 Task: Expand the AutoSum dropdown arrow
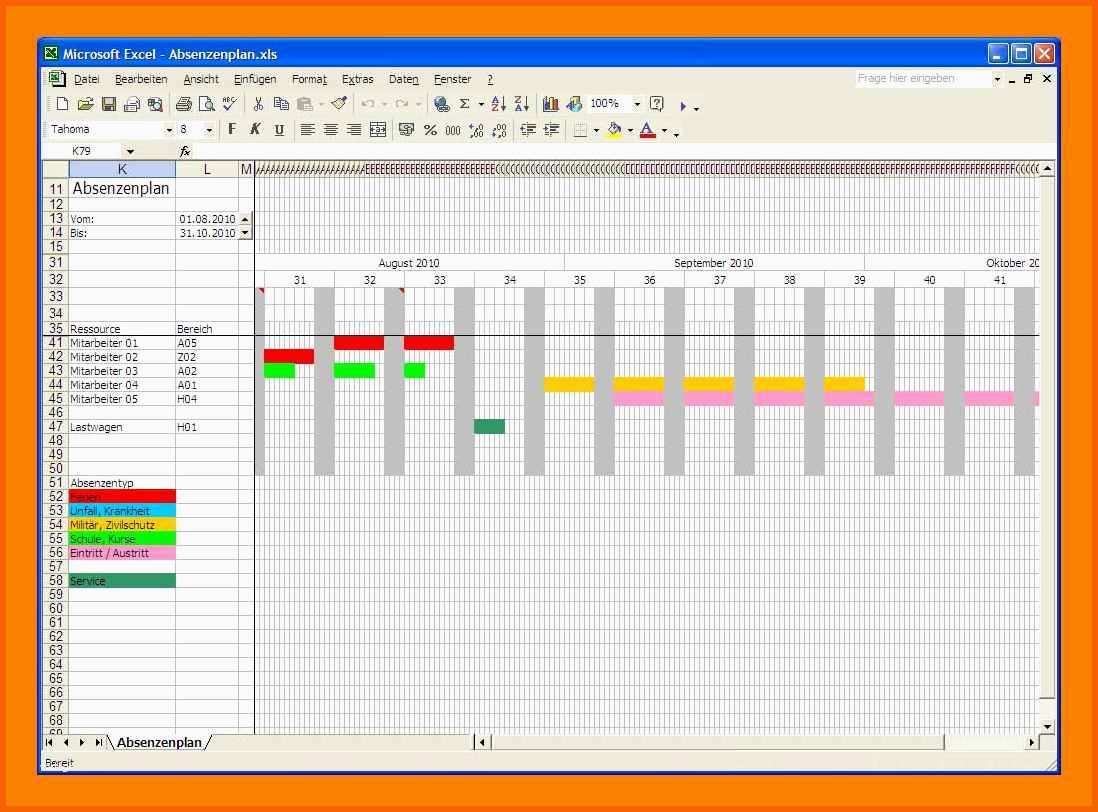(x=481, y=104)
